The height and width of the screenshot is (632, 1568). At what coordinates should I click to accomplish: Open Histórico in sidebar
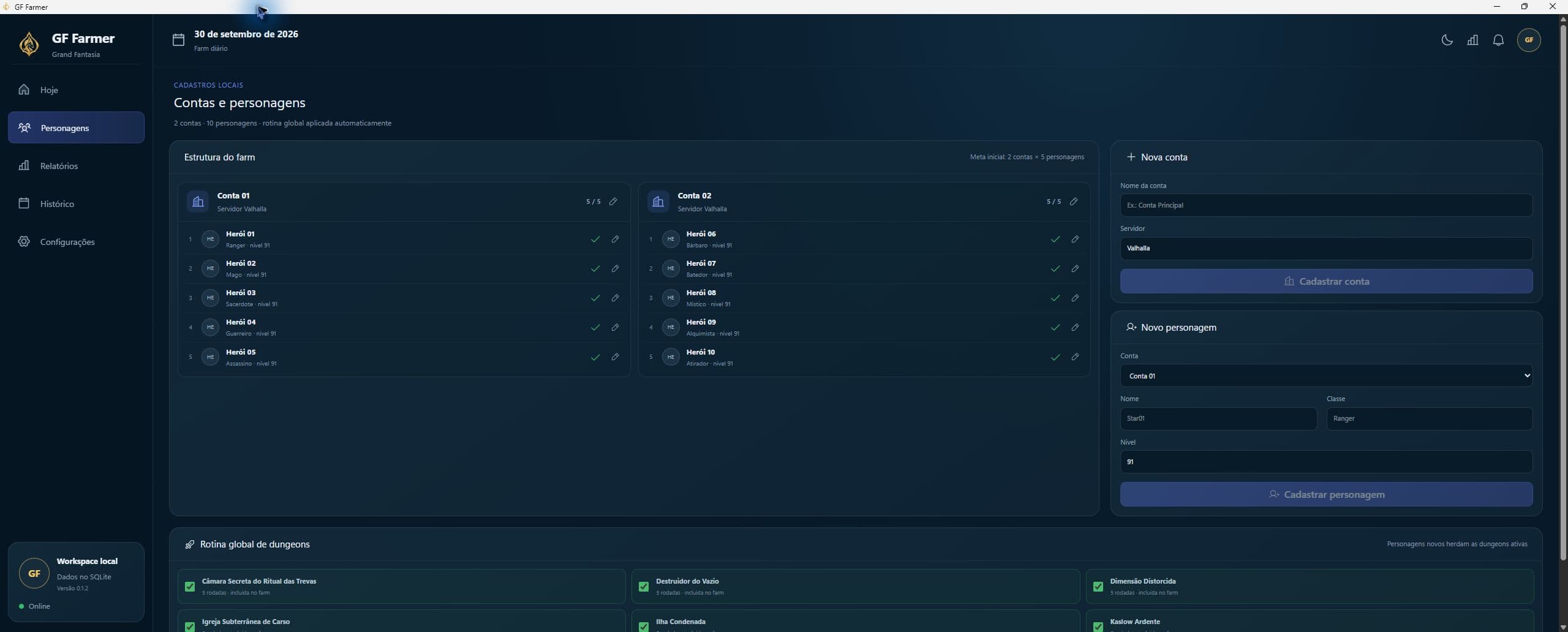(76, 204)
